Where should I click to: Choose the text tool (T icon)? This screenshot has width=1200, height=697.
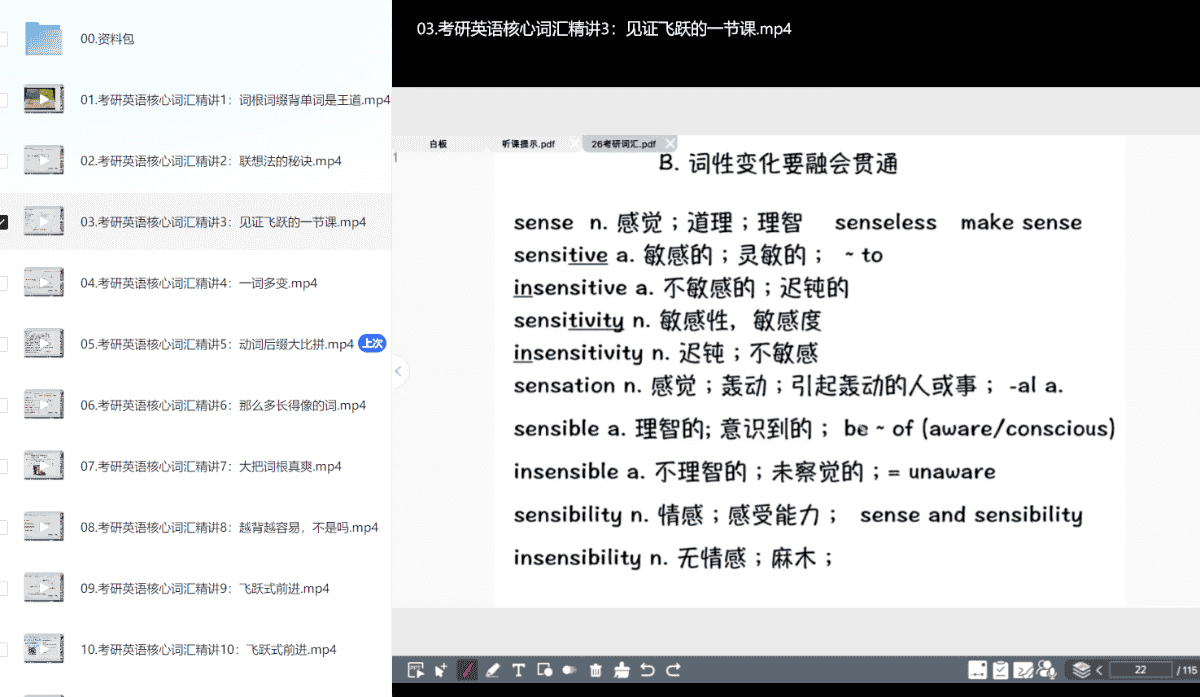click(x=518, y=670)
